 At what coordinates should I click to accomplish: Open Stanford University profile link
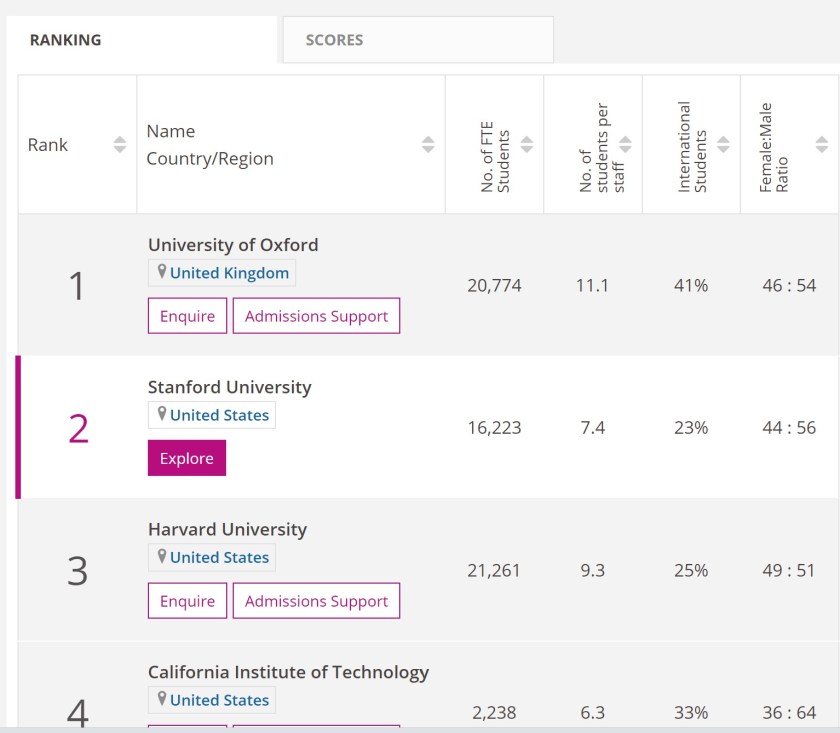click(229, 387)
